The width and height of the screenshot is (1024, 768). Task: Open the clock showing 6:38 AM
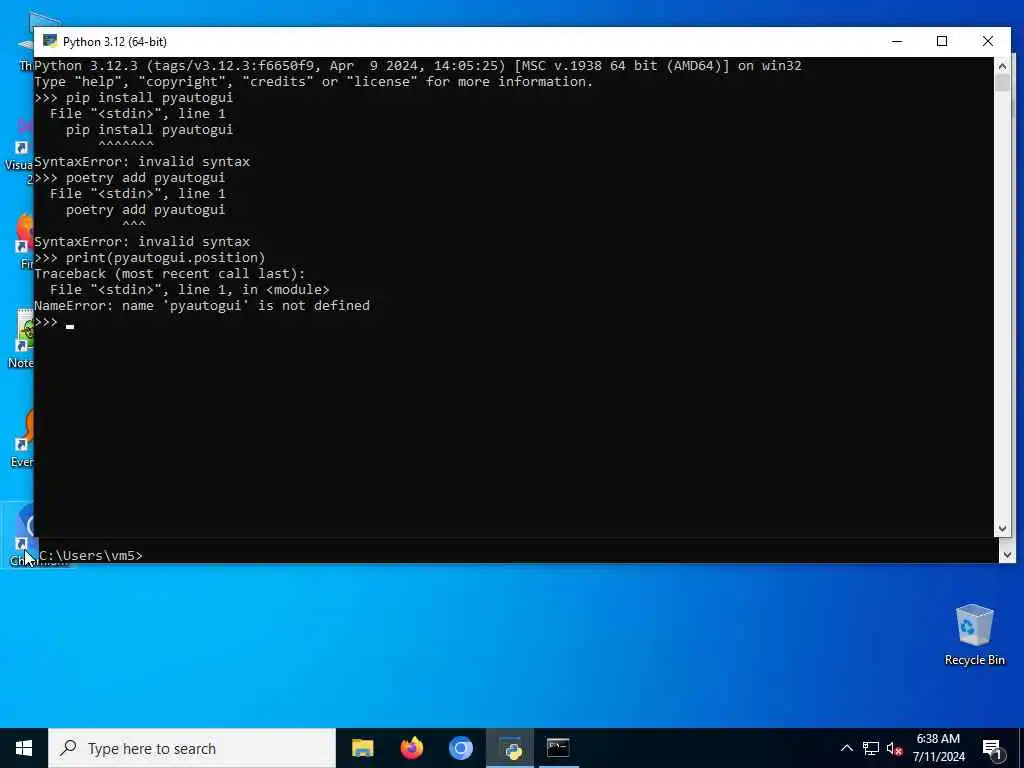coord(938,748)
